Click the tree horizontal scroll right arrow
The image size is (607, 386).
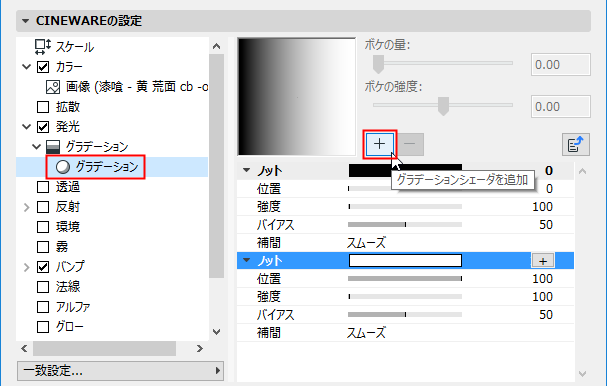pyautogui.click(x=200, y=348)
